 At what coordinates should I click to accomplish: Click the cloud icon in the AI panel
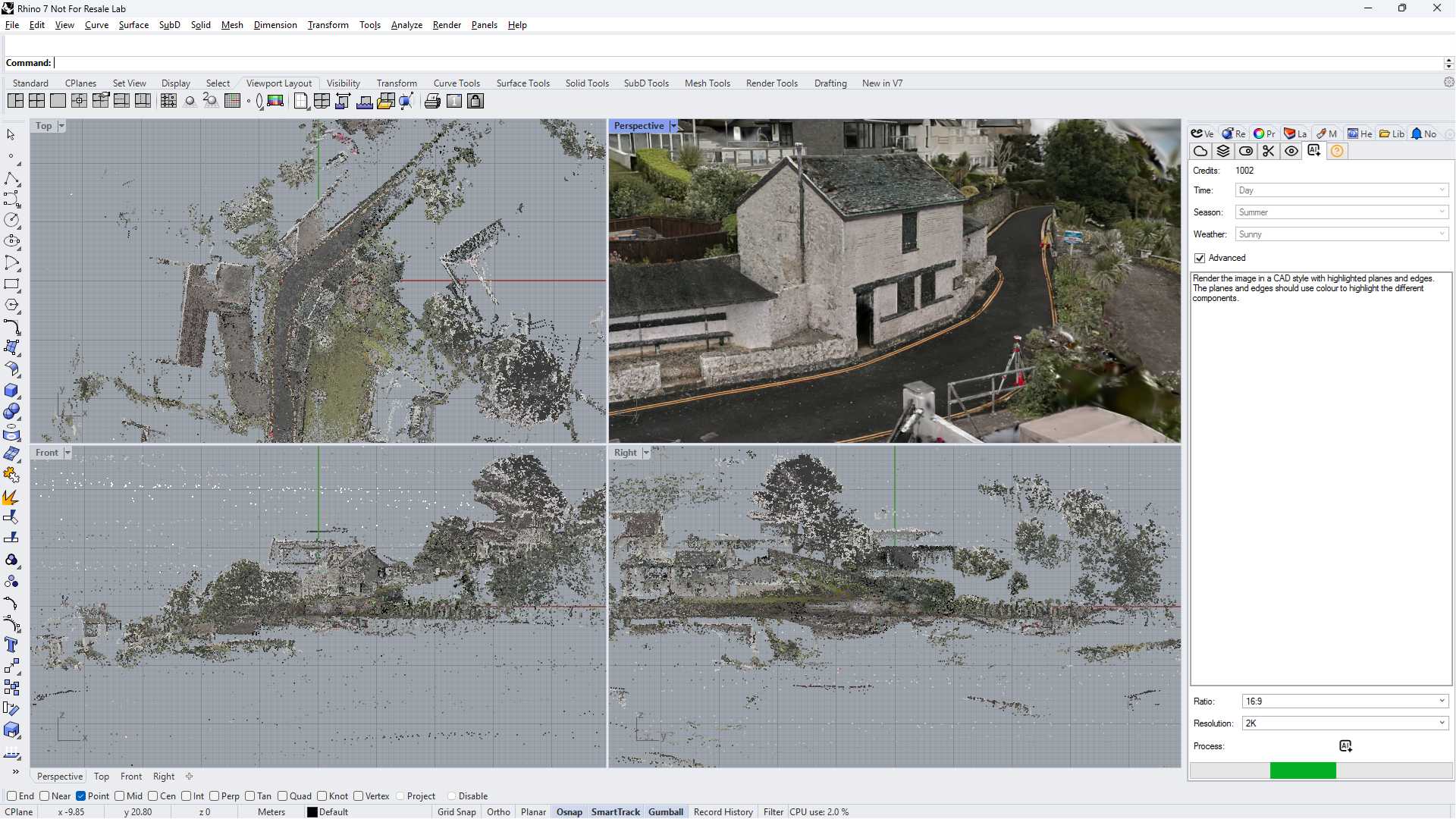[1200, 151]
